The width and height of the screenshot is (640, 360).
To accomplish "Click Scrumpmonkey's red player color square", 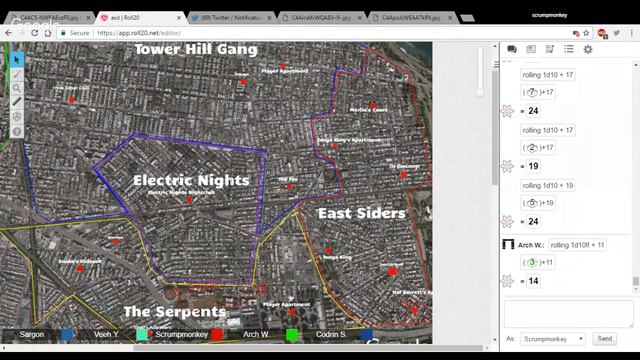I will [x=217, y=335].
